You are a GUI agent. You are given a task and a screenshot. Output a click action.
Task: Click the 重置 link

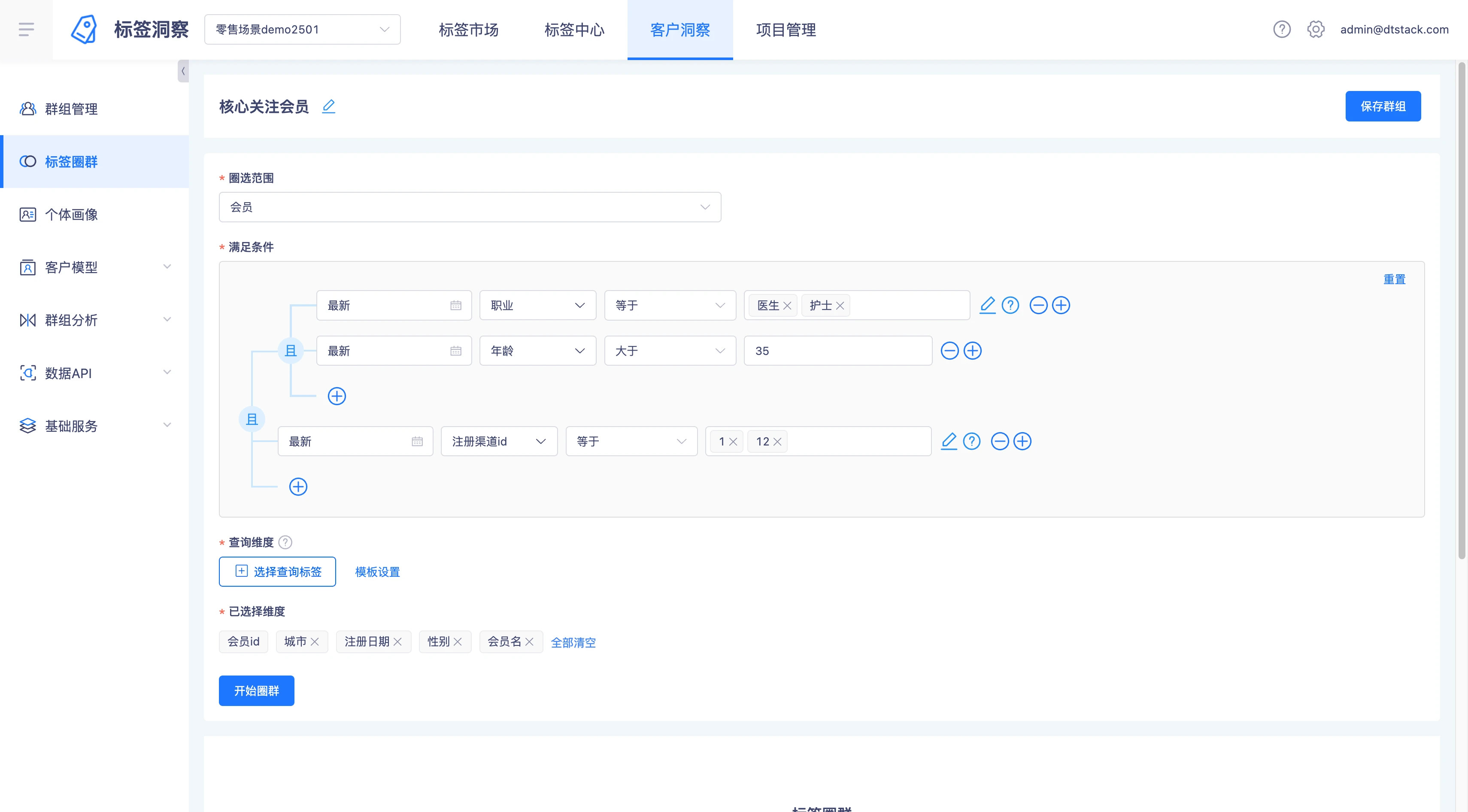pyautogui.click(x=1394, y=279)
